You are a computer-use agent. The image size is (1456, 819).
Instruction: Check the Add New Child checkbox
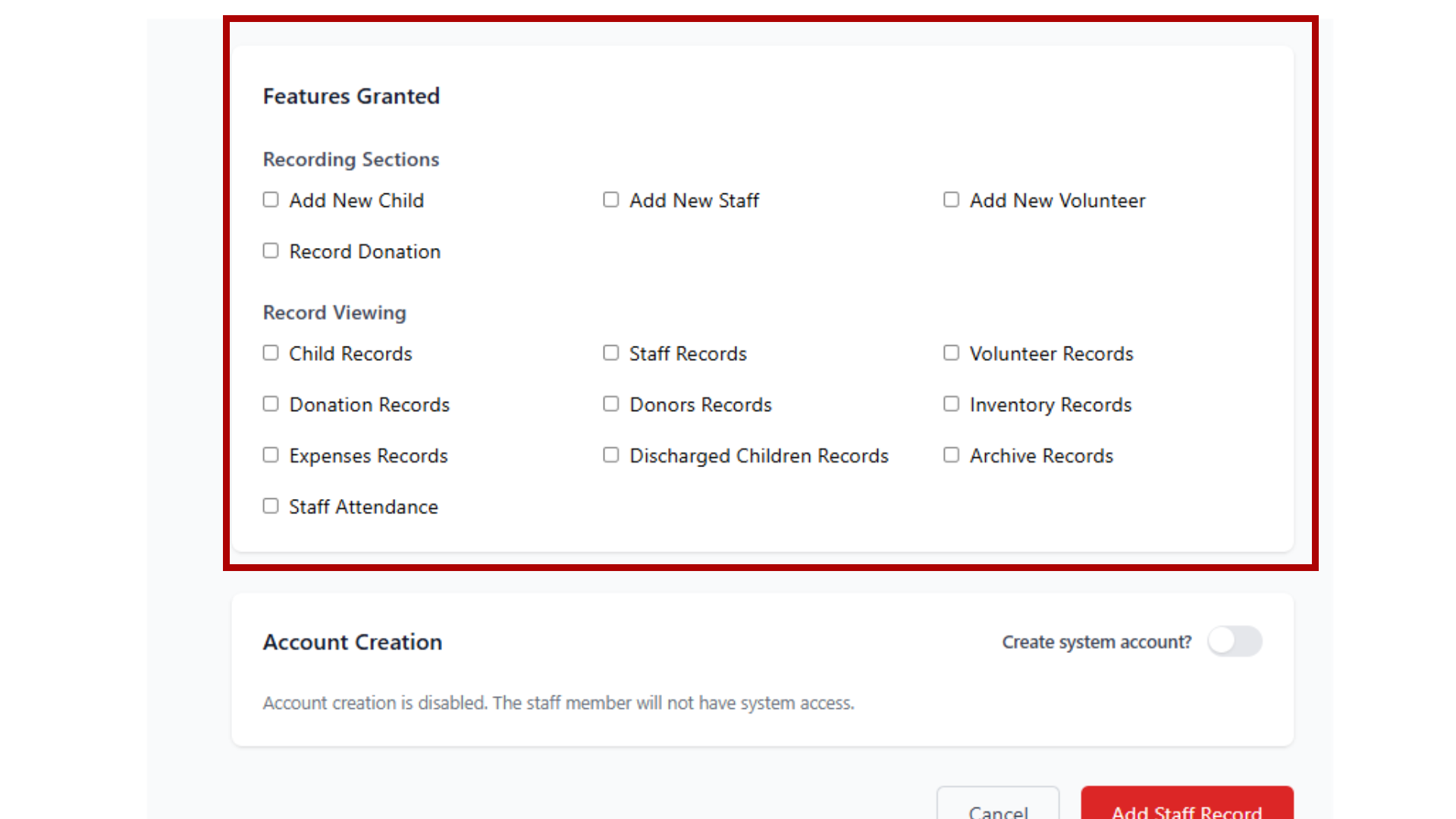tap(271, 199)
